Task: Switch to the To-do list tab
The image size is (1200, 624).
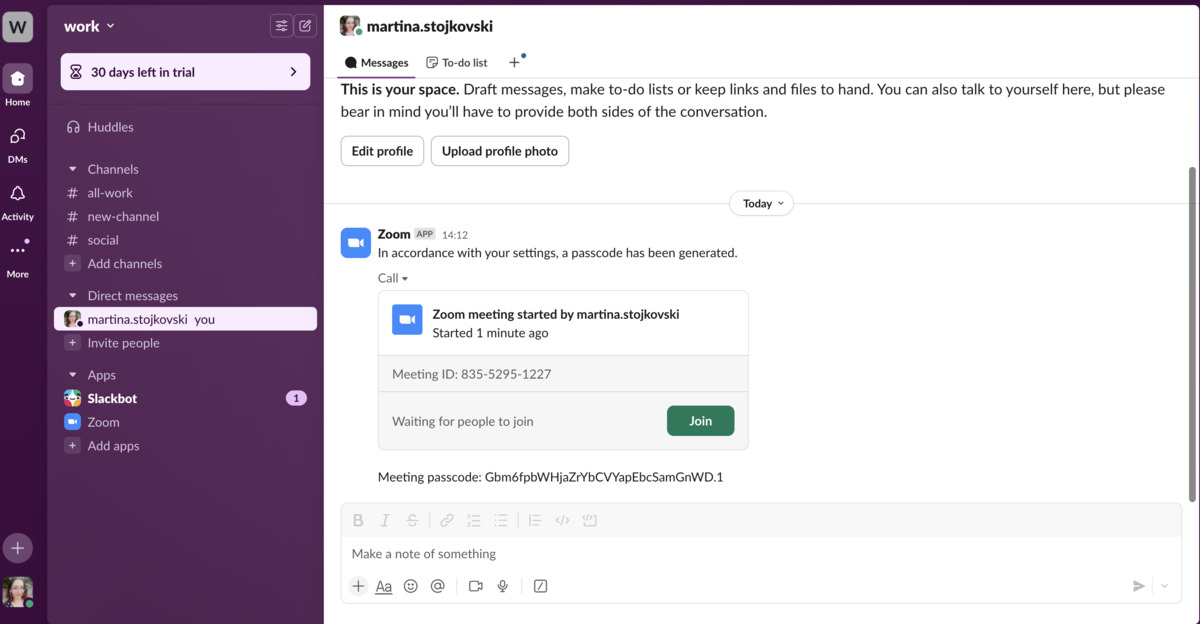Action: (x=457, y=62)
